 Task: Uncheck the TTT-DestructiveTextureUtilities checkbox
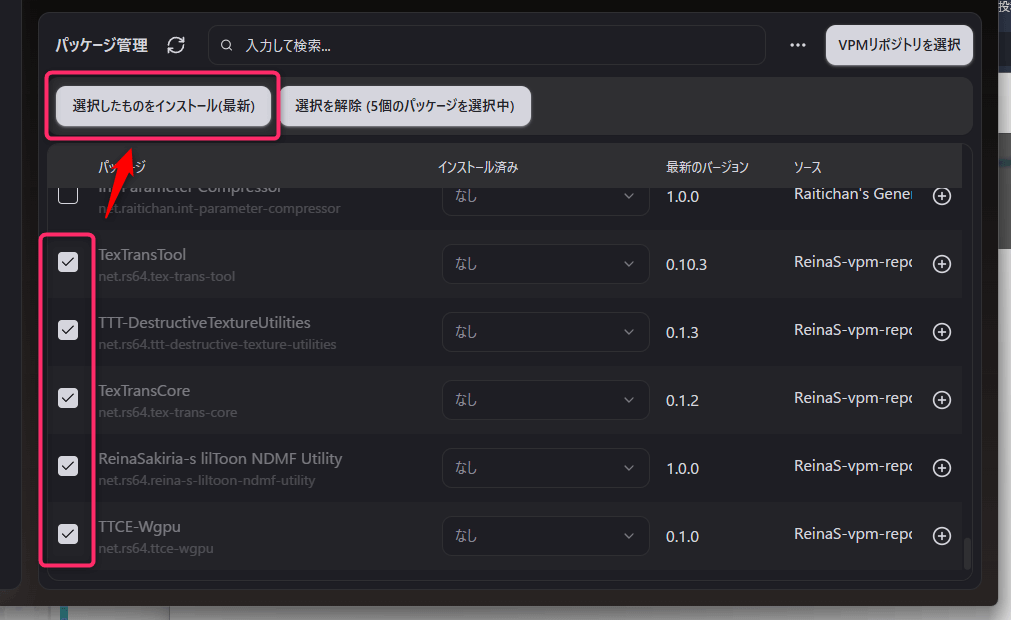pos(68,330)
